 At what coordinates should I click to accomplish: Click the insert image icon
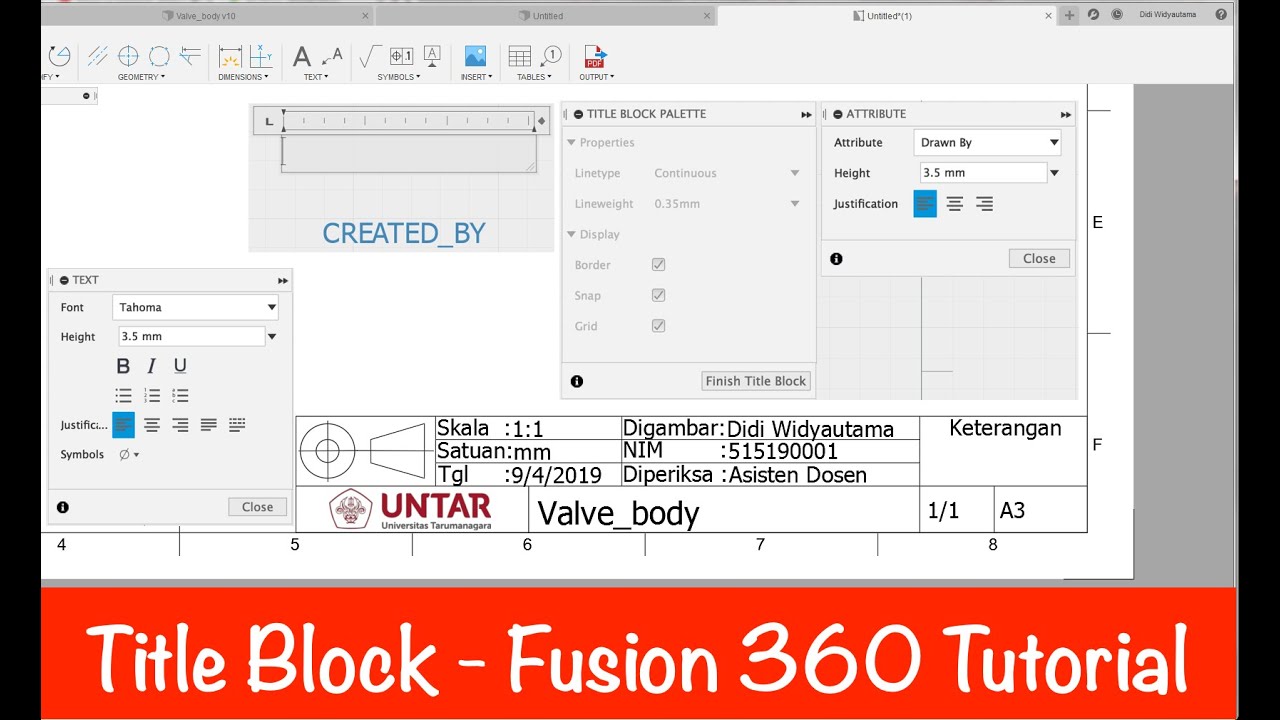(x=475, y=56)
